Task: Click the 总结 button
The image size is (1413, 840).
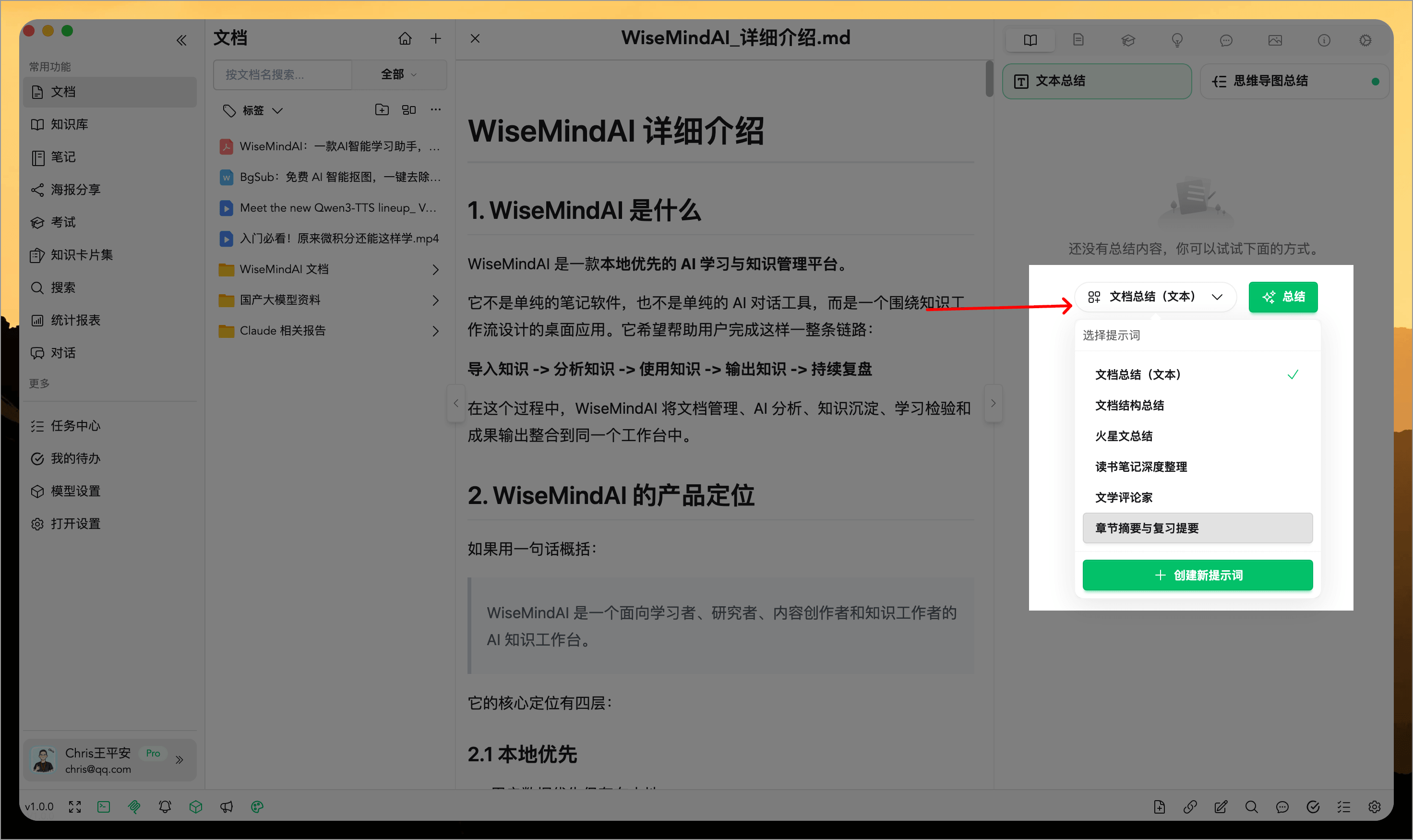Action: [x=1283, y=297]
